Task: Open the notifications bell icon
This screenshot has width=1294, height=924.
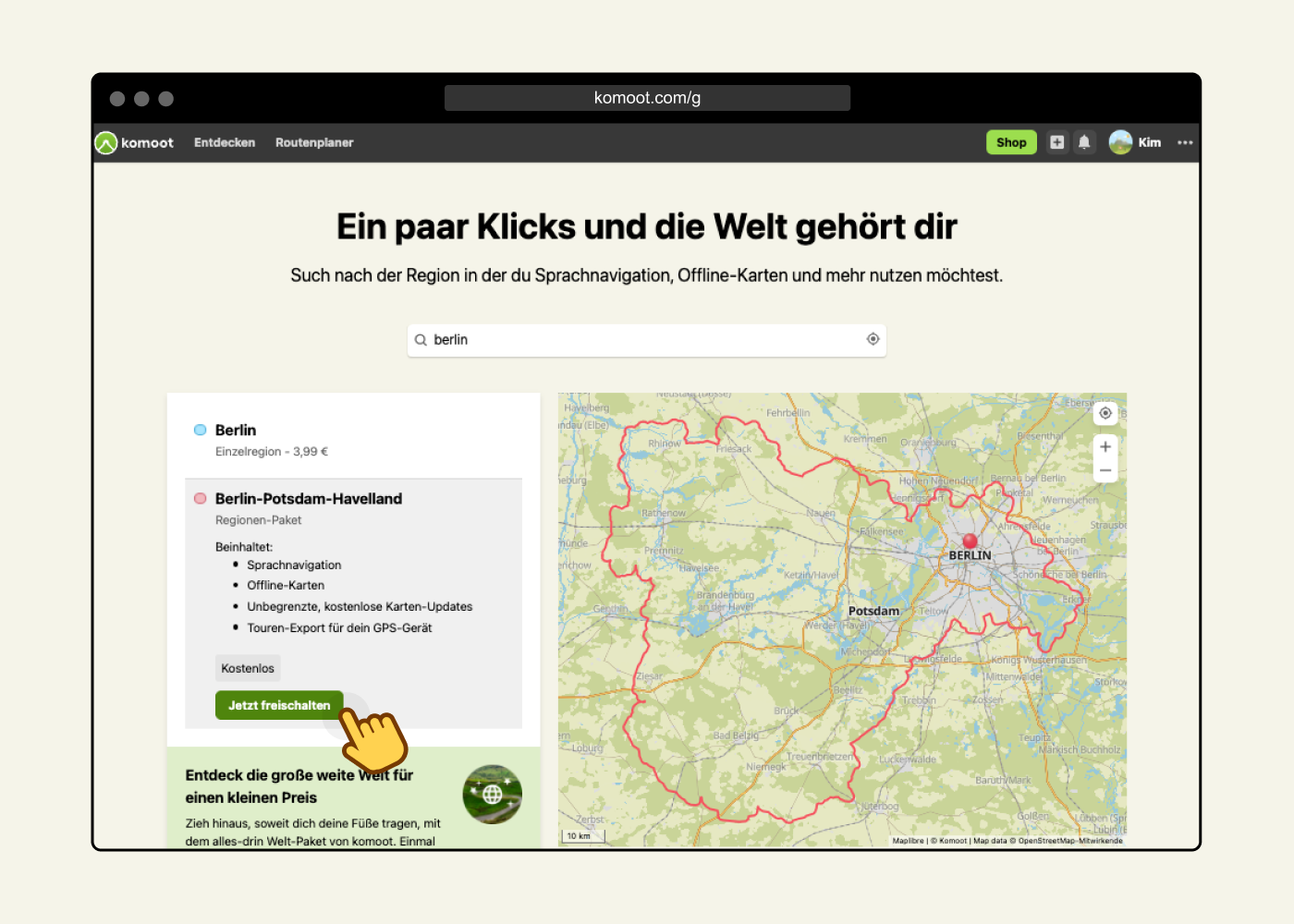Action: click(x=1084, y=142)
